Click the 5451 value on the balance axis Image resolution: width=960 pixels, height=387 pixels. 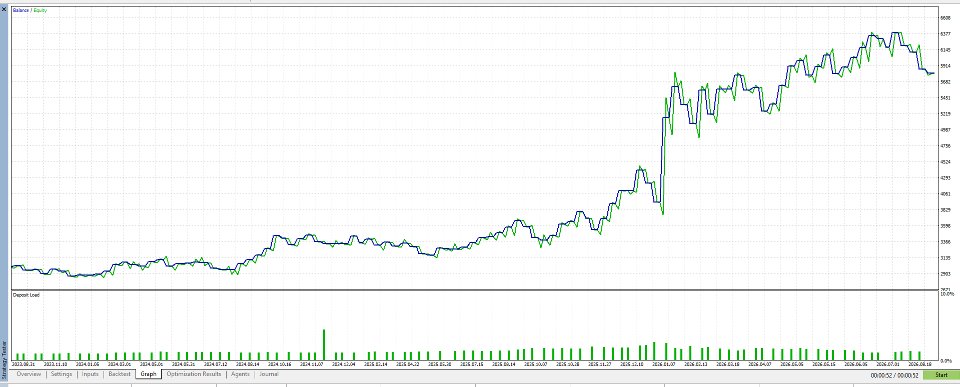945,98
